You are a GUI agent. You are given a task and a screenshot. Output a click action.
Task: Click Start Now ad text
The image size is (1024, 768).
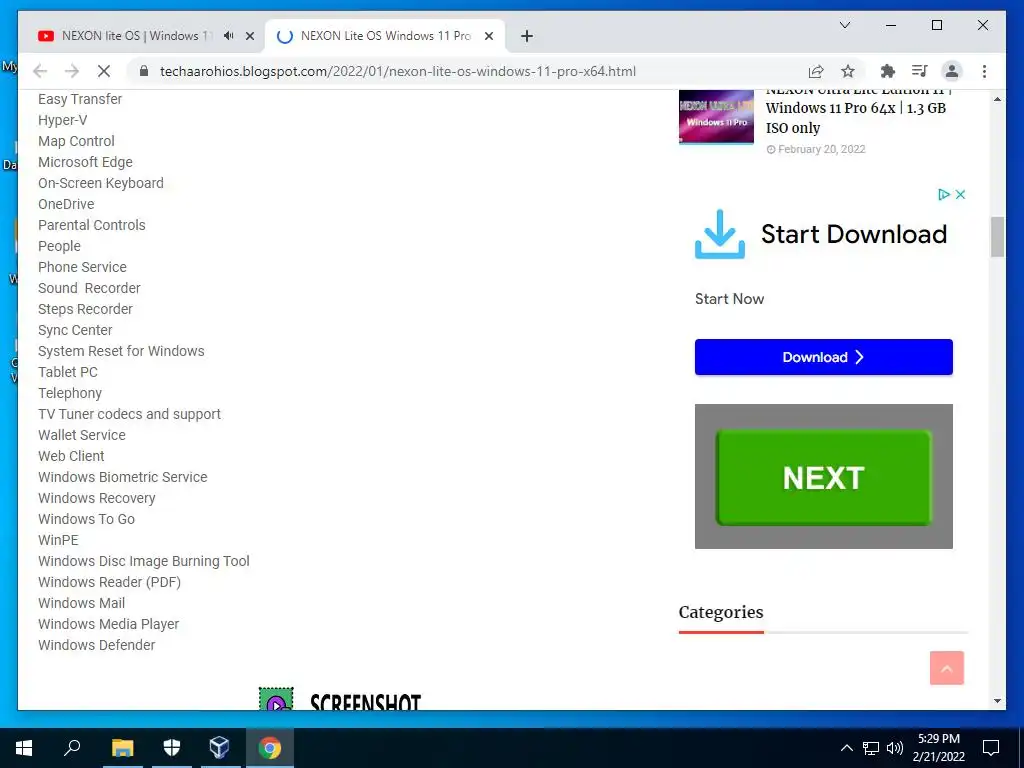tap(729, 299)
